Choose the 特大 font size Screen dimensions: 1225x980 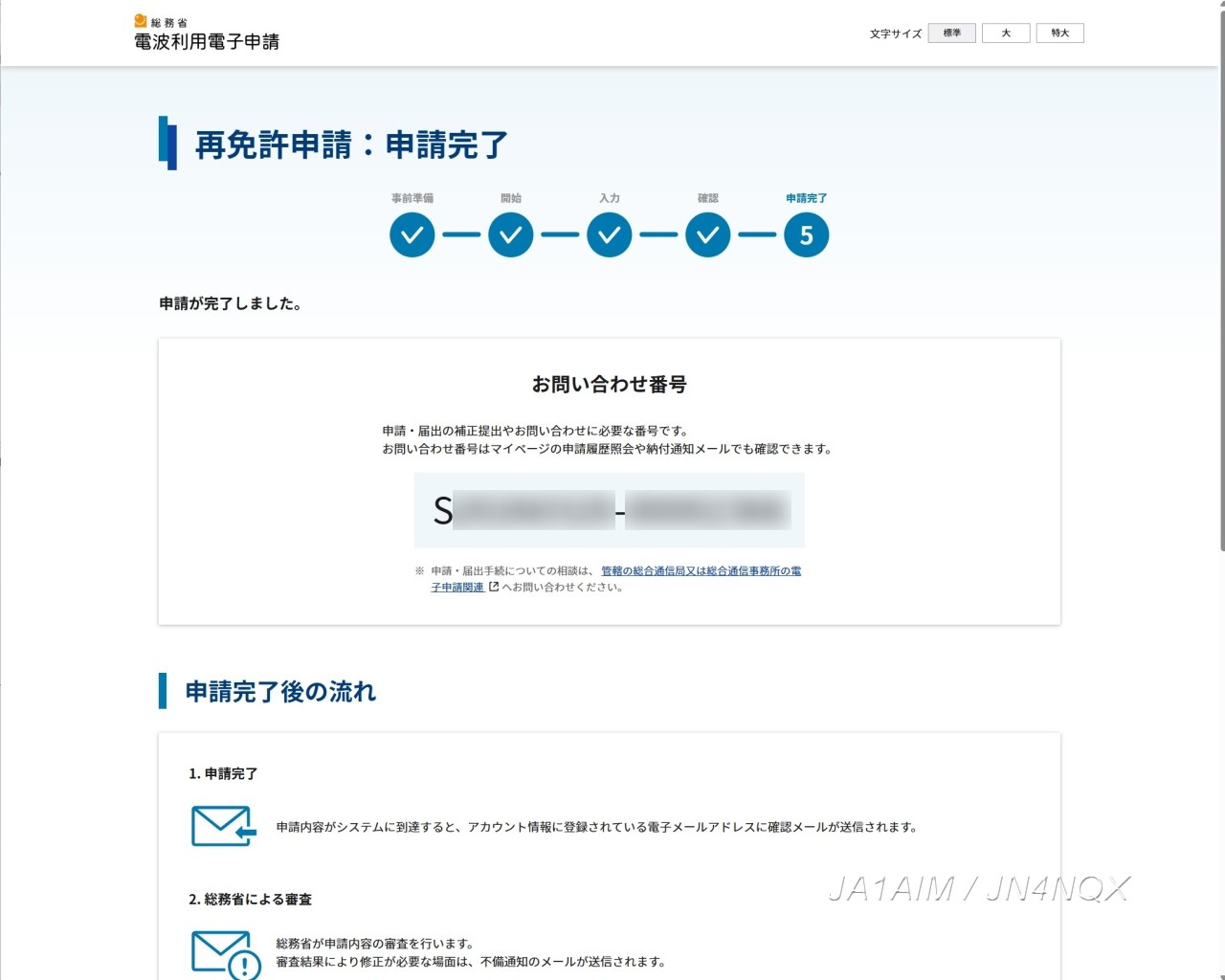(1059, 33)
